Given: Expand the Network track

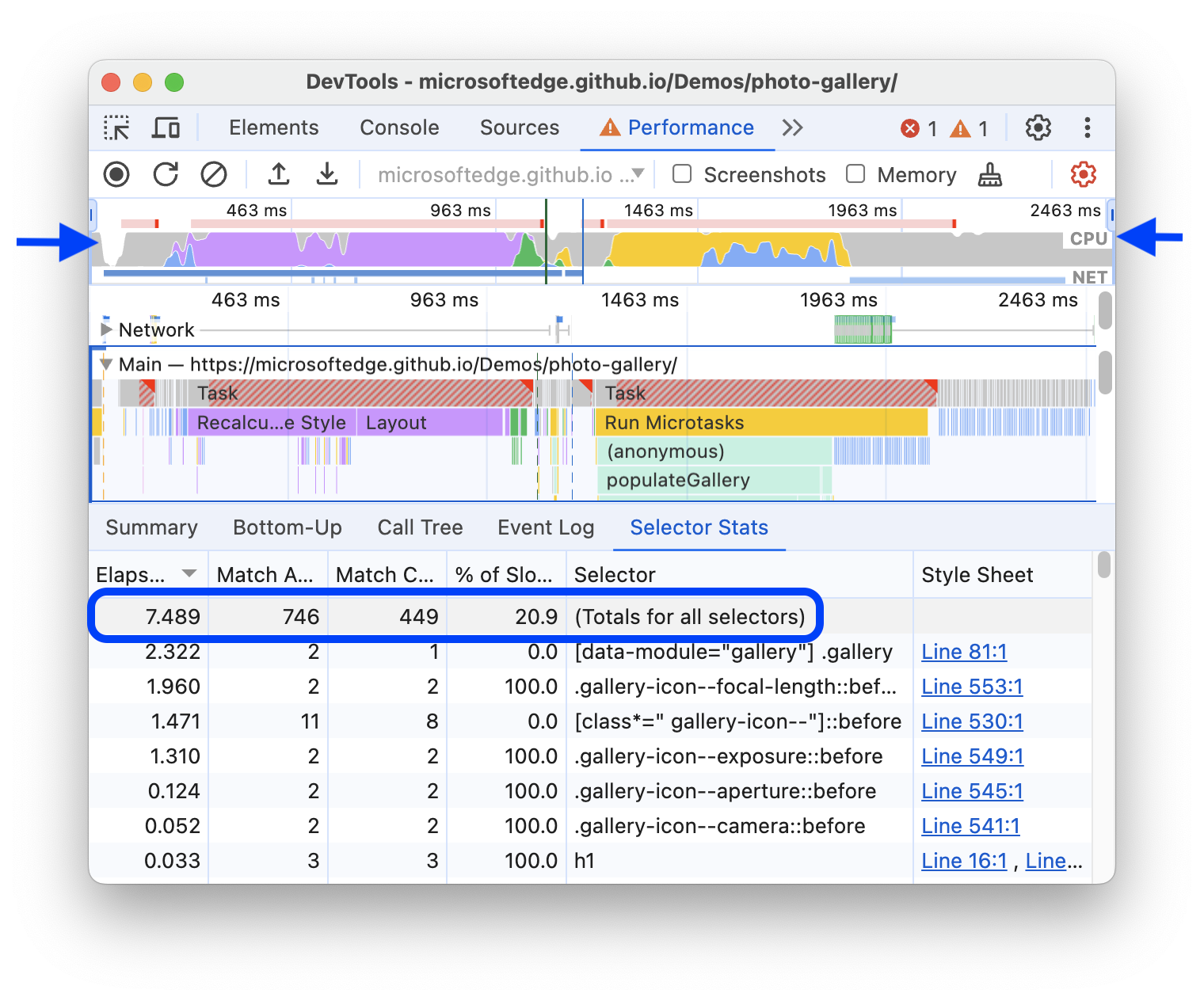Looking at the screenshot, I should point(105,329).
